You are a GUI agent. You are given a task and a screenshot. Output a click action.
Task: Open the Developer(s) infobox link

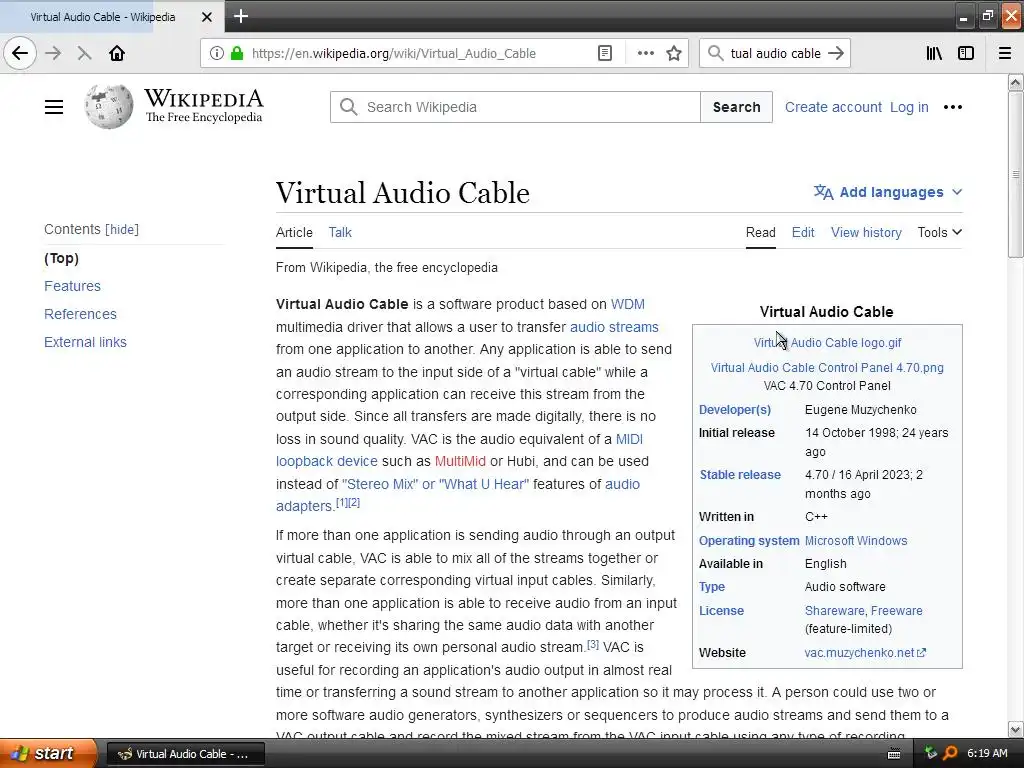coord(735,409)
